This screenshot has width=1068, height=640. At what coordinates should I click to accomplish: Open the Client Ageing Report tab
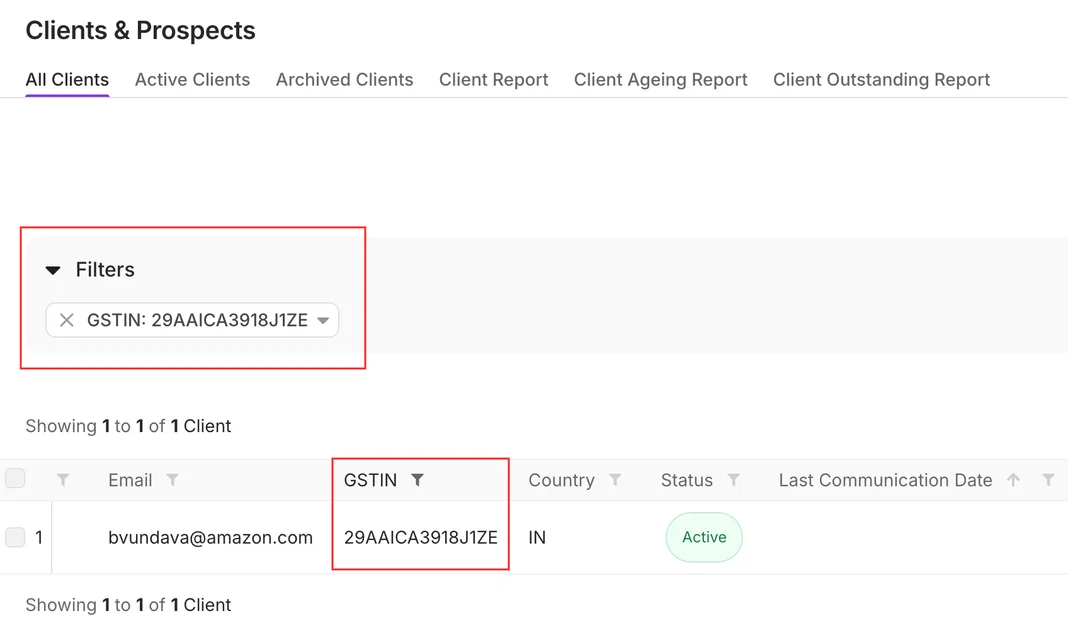[x=661, y=80]
